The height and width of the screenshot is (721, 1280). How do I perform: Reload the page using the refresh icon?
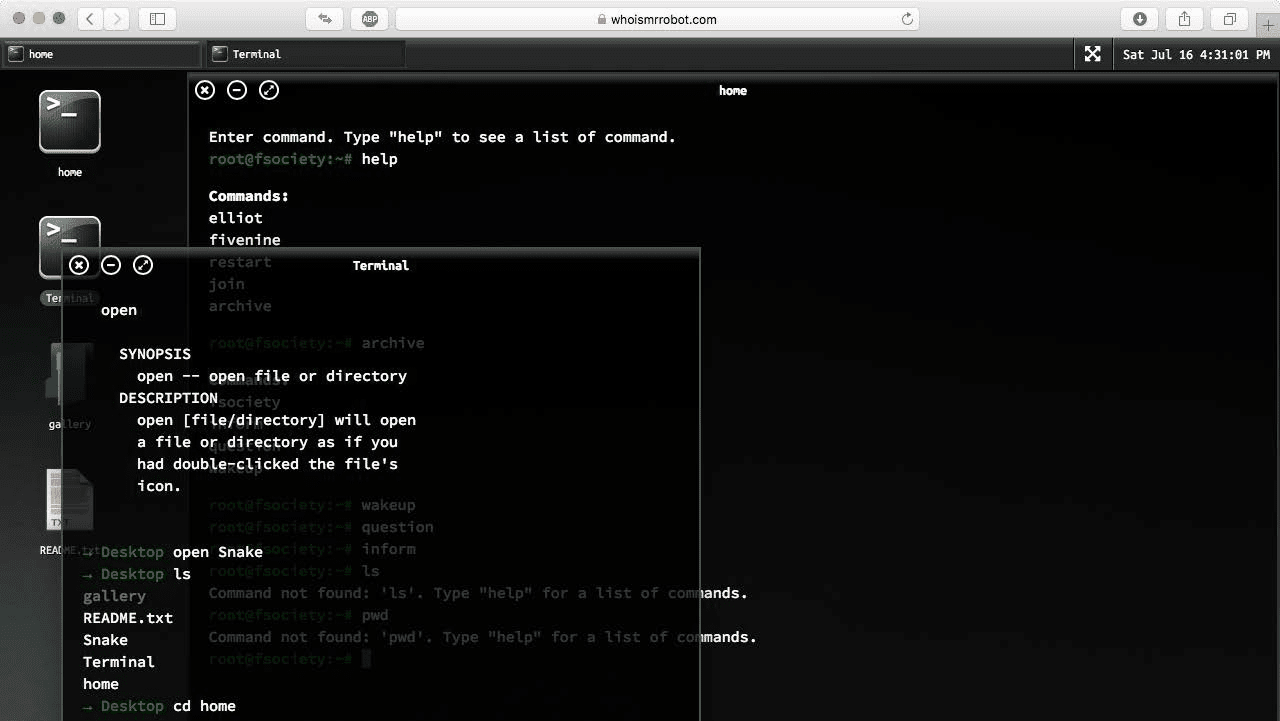[x=907, y=19]
